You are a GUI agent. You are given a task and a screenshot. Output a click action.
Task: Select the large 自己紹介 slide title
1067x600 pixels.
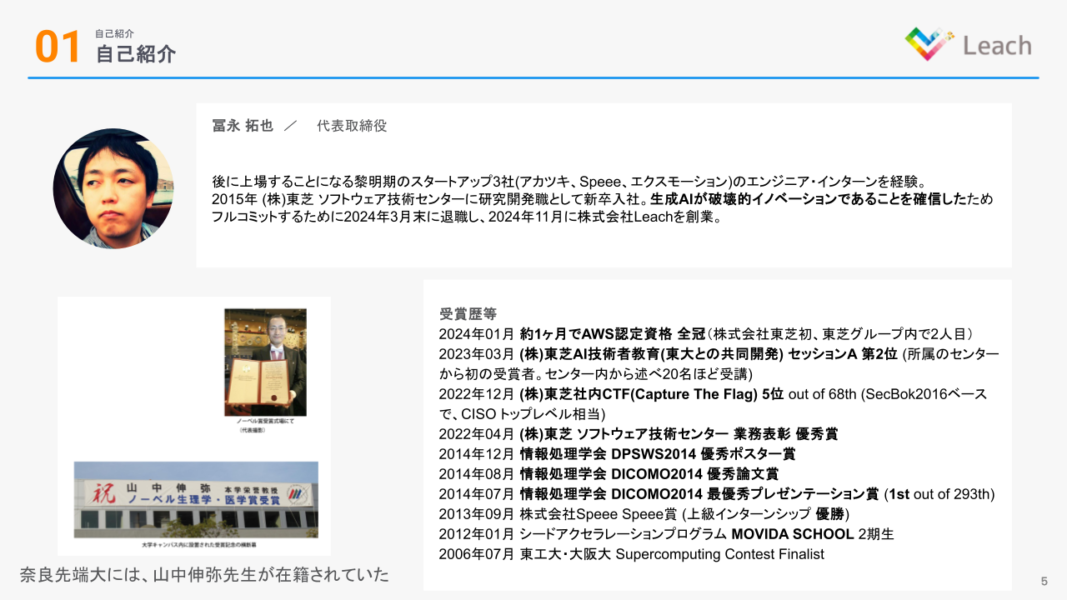point(135,55)
